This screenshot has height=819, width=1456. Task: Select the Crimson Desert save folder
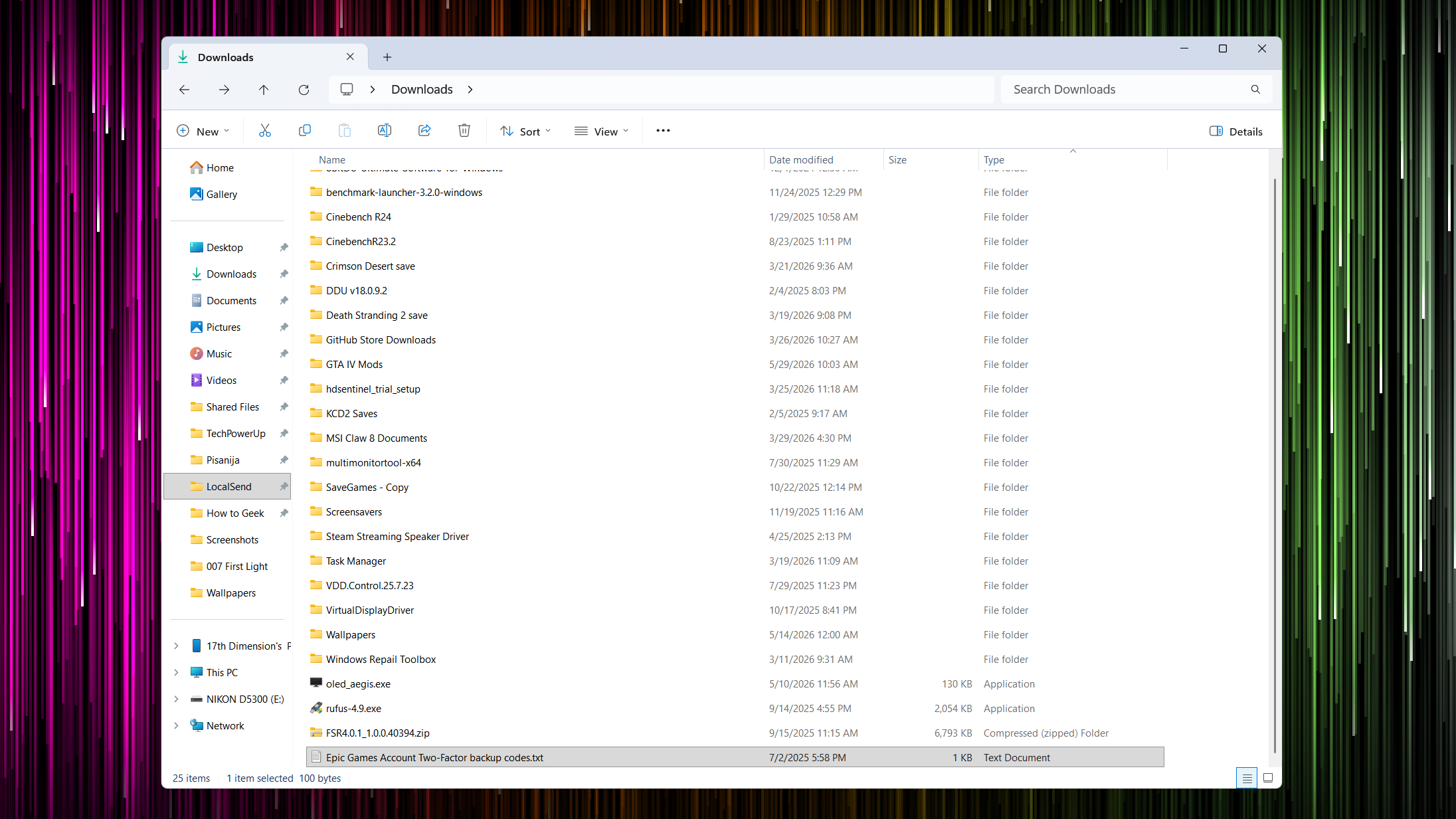[370, 266]
